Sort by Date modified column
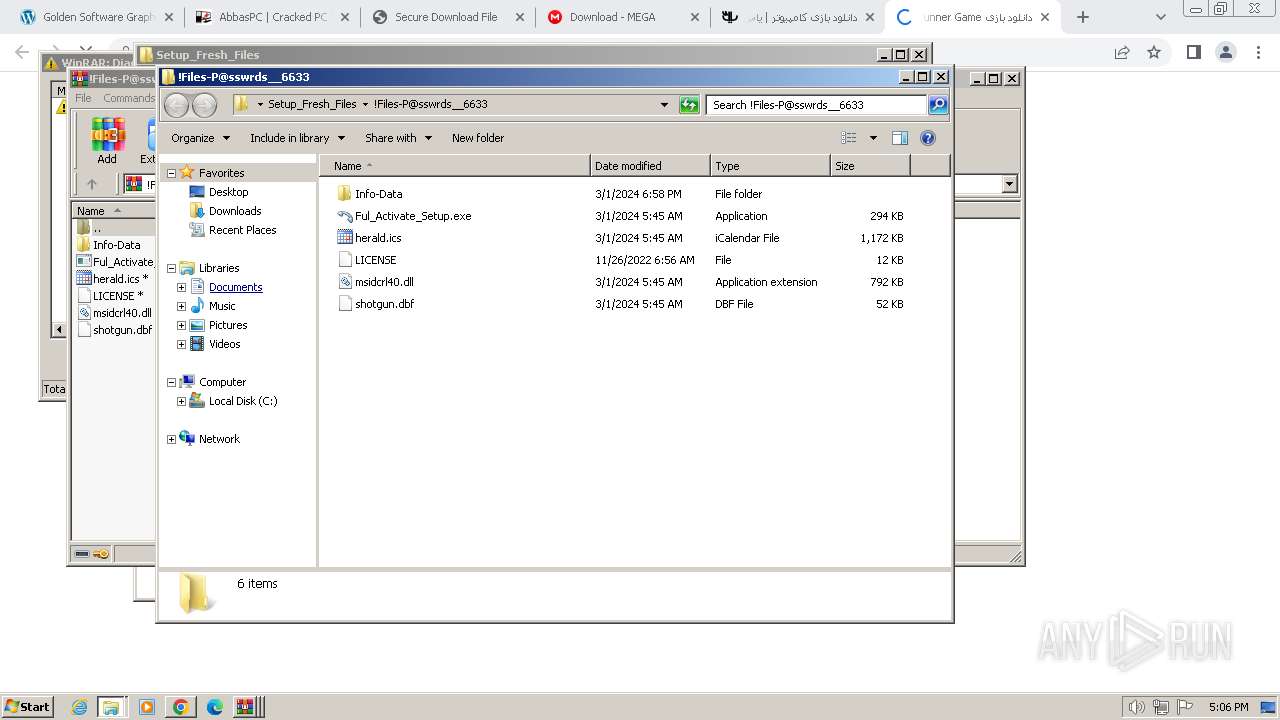 point(650,166)
